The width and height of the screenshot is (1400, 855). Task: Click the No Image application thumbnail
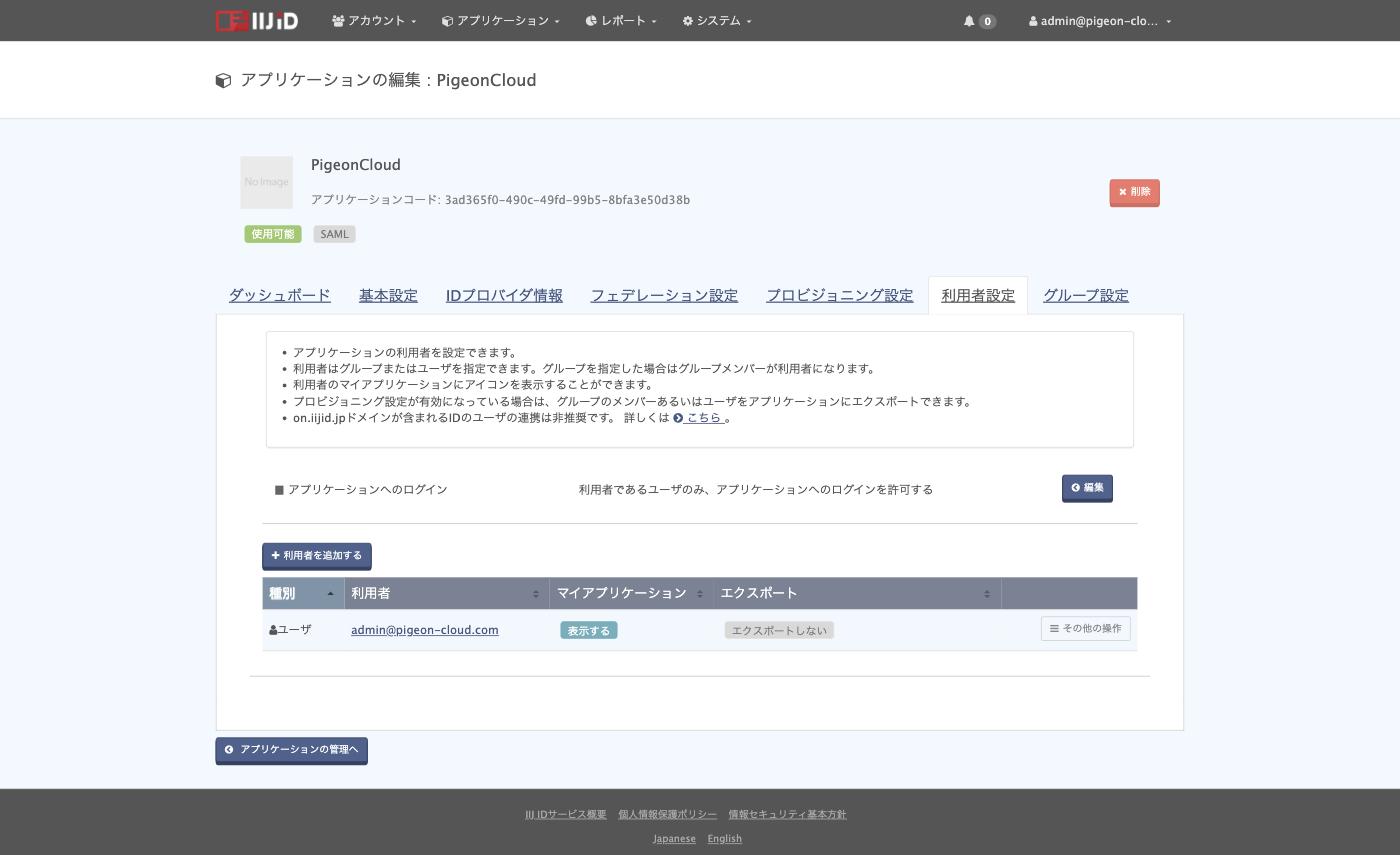(266, 182)
